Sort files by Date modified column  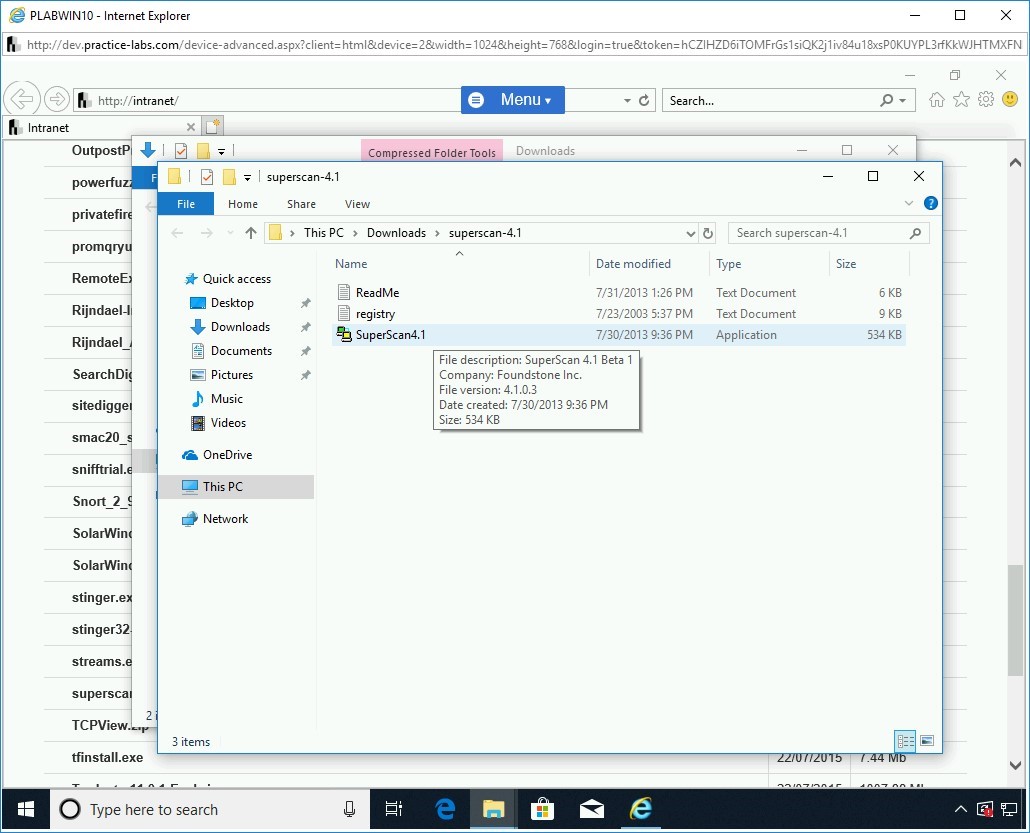pyautogui.click(x=633, y=264)
